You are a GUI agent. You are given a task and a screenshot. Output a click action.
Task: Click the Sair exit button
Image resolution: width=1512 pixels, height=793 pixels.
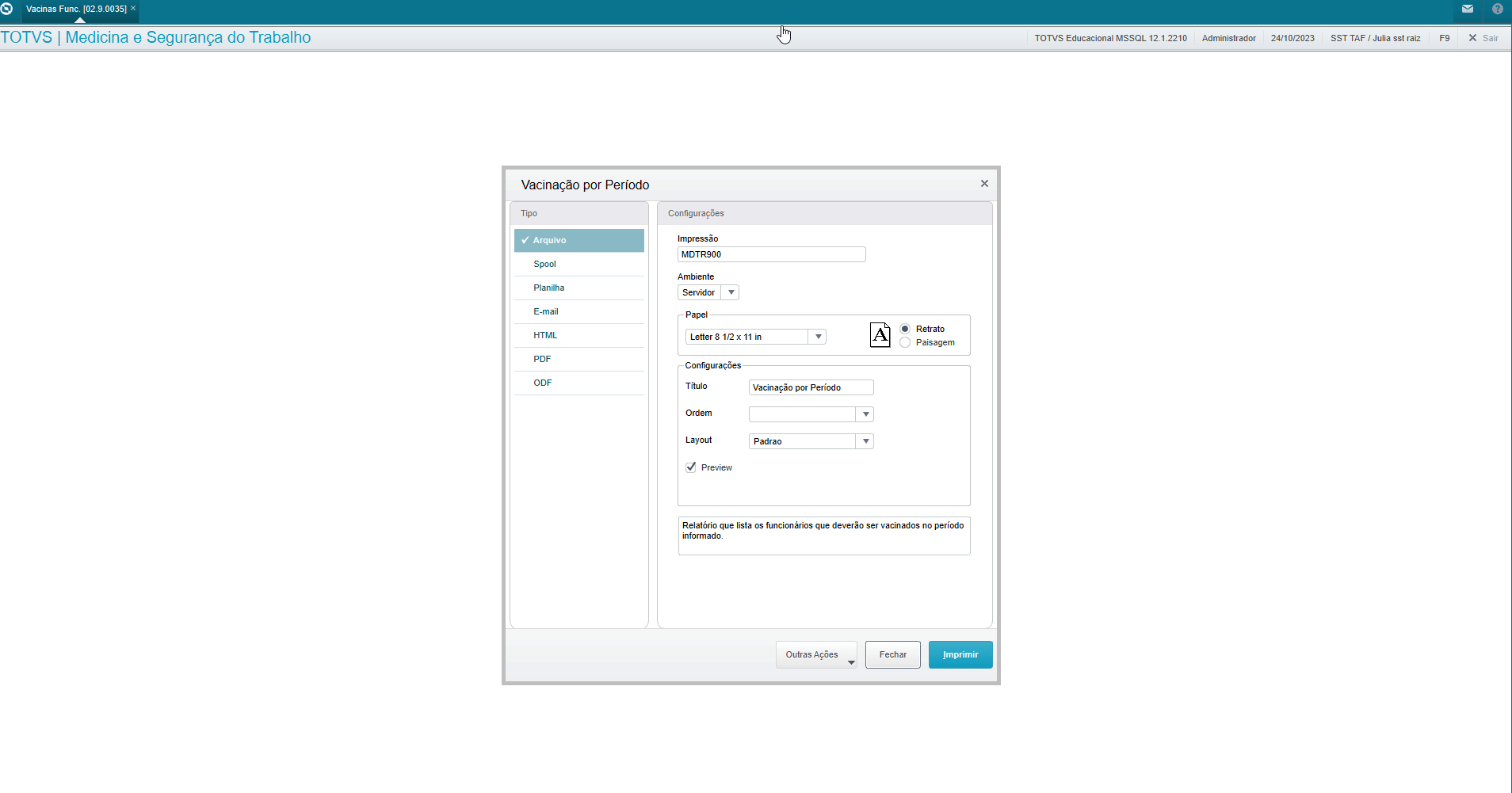pos(1483,38)
